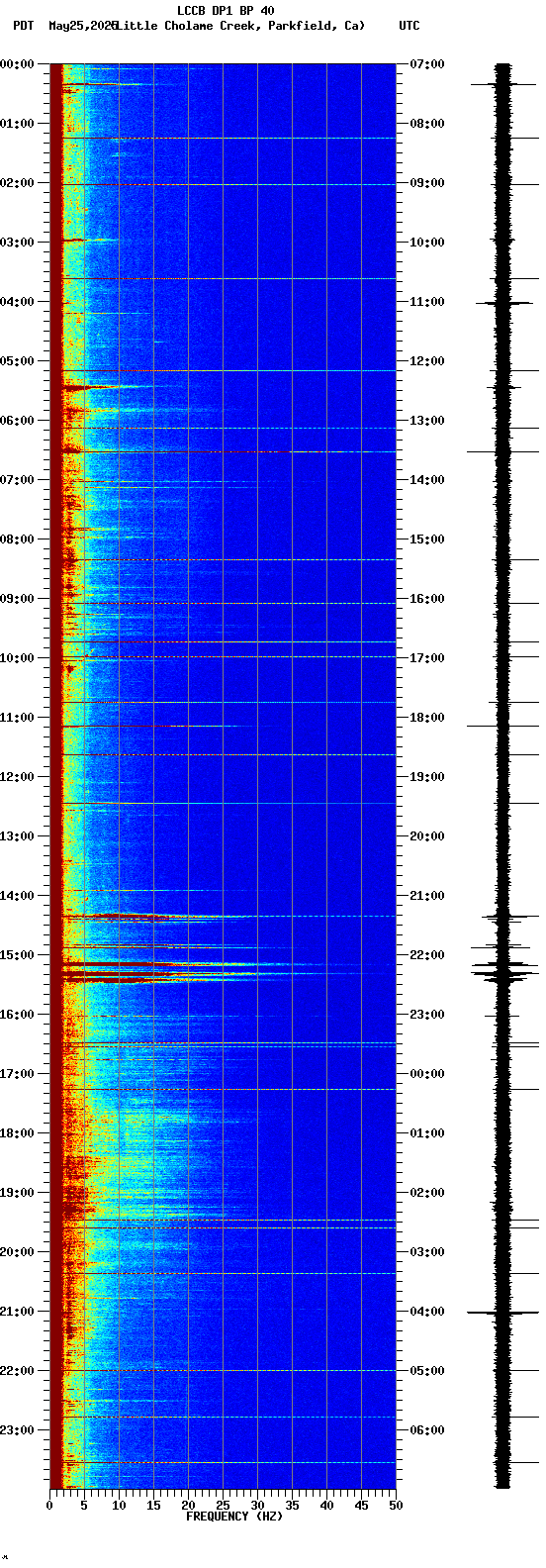Click the "14:00" label on PDT axis
Screen dimensions: 546x1568
point(17,896)
